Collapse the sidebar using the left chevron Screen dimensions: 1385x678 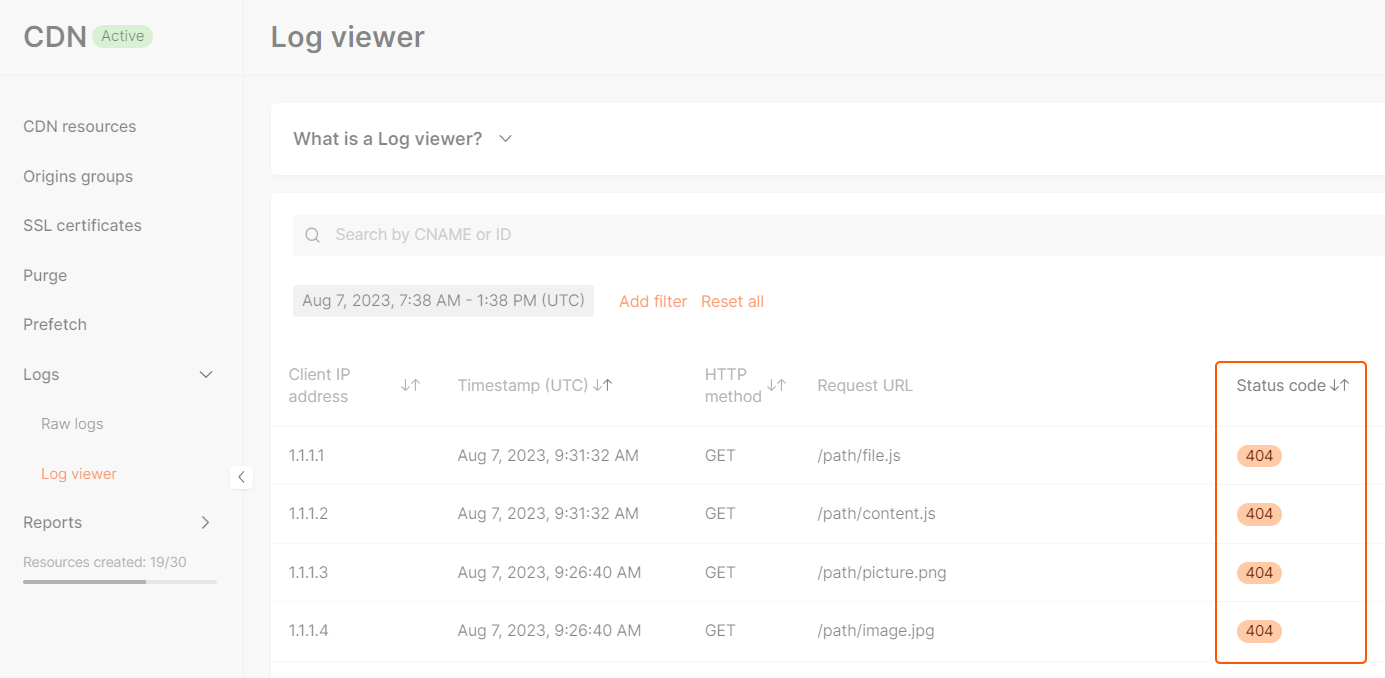[x=242, y=477]
